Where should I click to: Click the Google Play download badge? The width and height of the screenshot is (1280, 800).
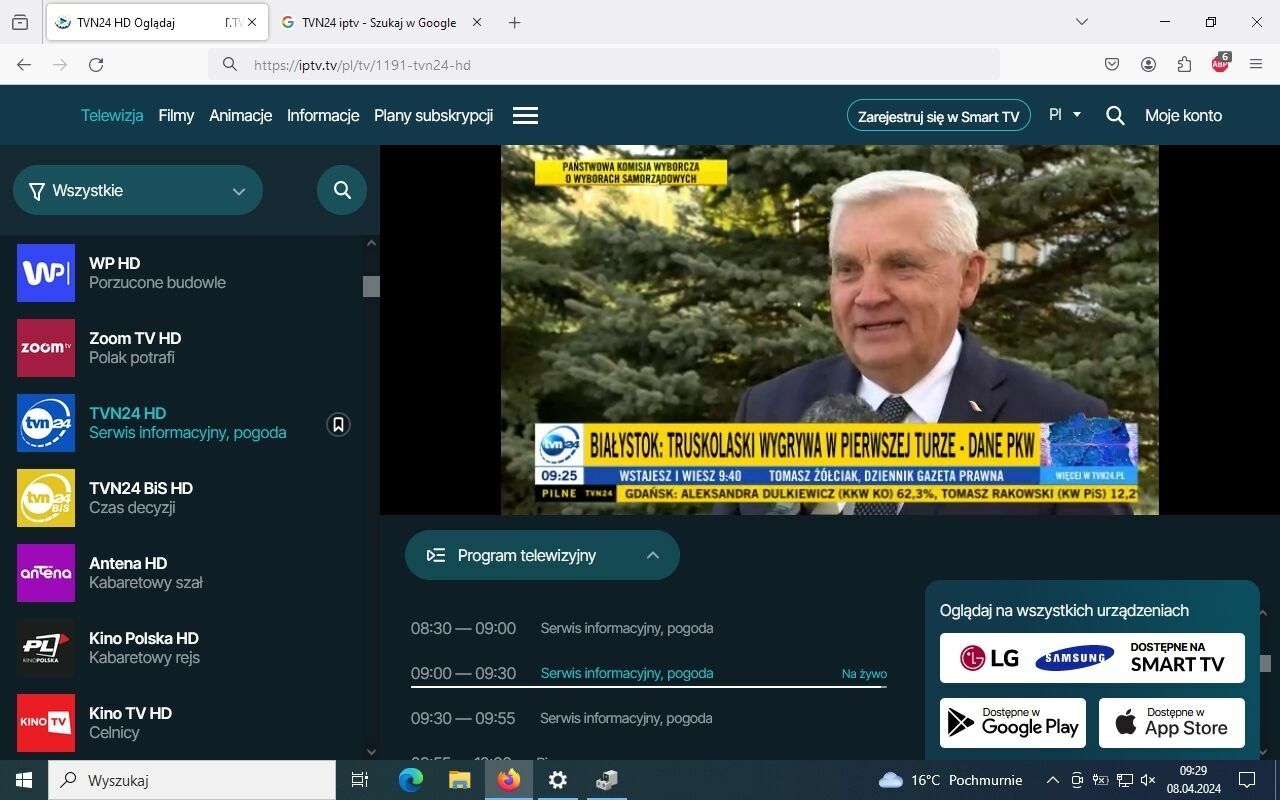click(x=1012, y=722)
